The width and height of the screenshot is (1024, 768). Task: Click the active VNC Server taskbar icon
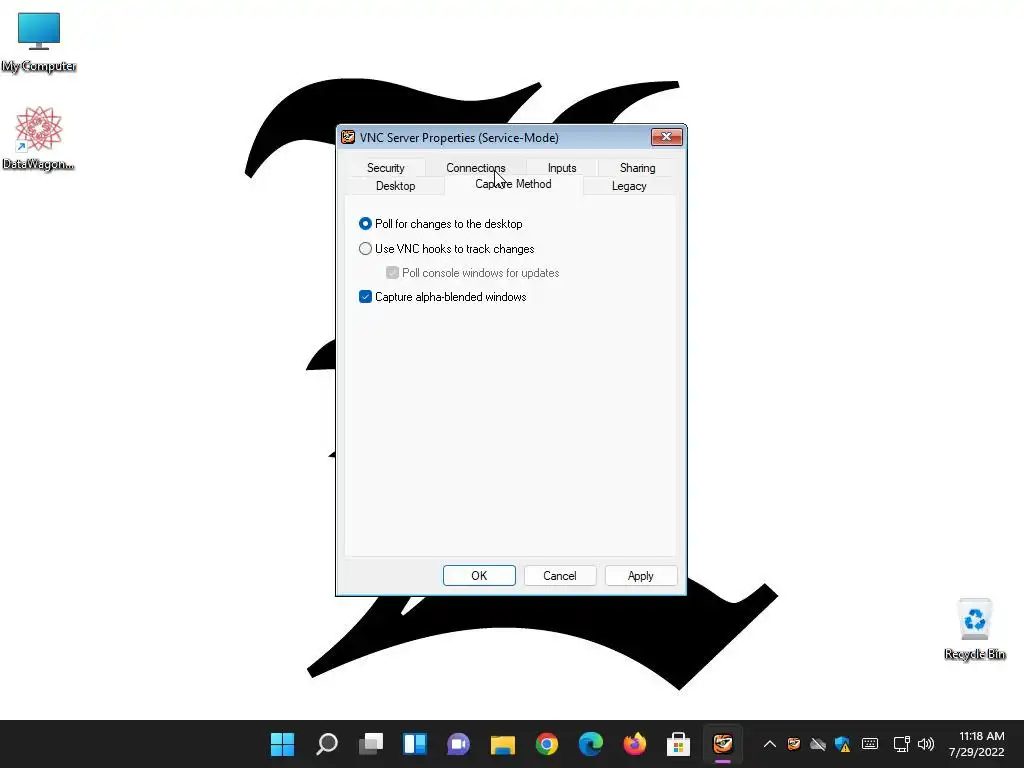[722, 744]
